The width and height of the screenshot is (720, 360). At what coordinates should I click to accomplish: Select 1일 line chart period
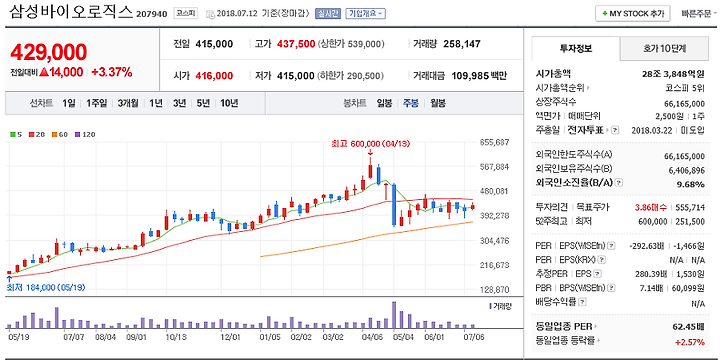(x=68, y=103)
